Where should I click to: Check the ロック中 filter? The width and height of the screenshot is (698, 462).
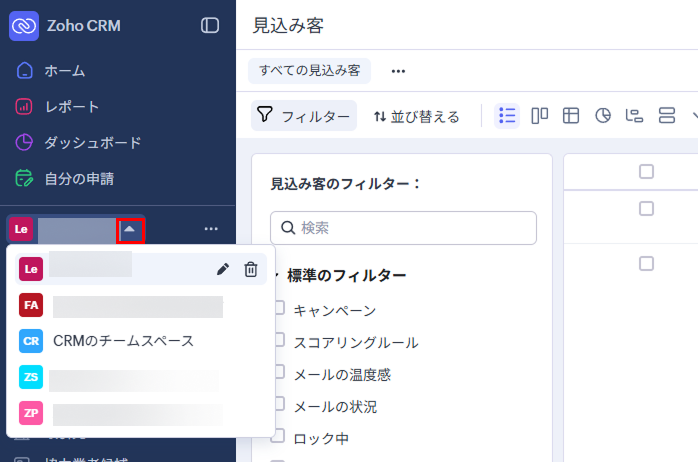coord(279,436)
